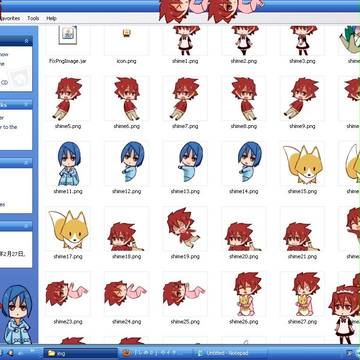Select the shime9.png thumbnail
The width and height of the screenshot is (360, 360).
302,99
